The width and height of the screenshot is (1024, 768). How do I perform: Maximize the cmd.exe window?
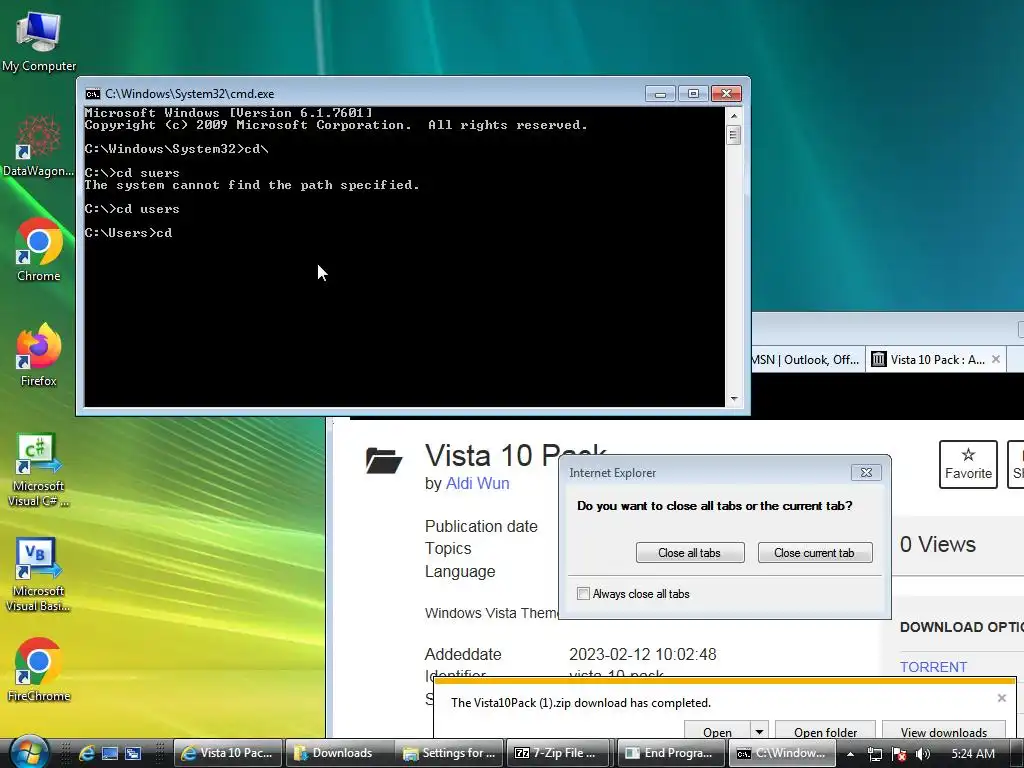tap(693, 94)
